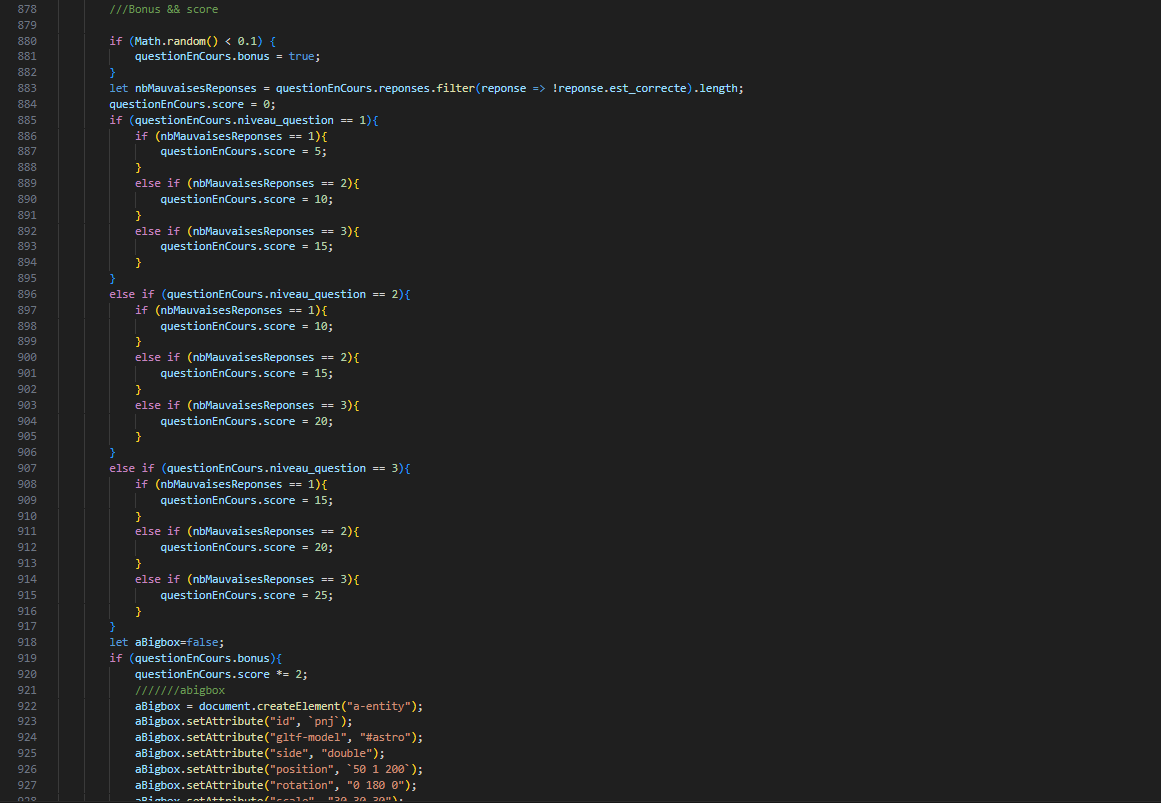Click the //////abigbox comment on line 921
Image resolution: width=1161 pixels, height=803 pixels.
[181, 689]
